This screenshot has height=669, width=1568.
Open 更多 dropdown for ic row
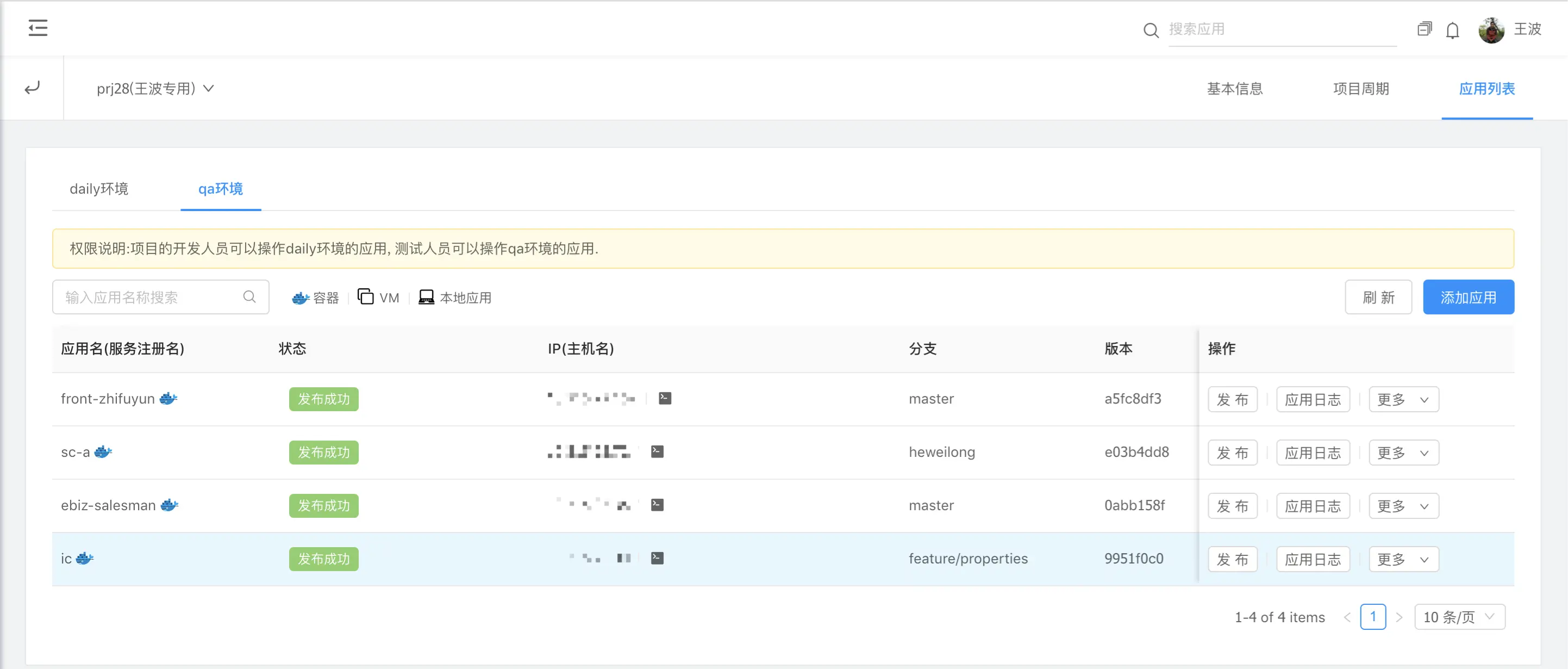click(x=1403, y=559)
